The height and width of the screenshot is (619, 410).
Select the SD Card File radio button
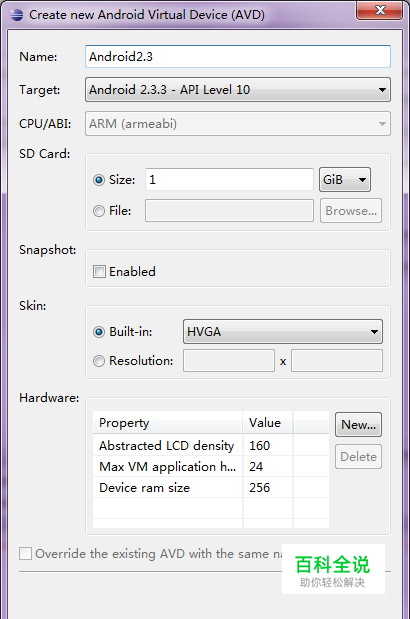99,211
